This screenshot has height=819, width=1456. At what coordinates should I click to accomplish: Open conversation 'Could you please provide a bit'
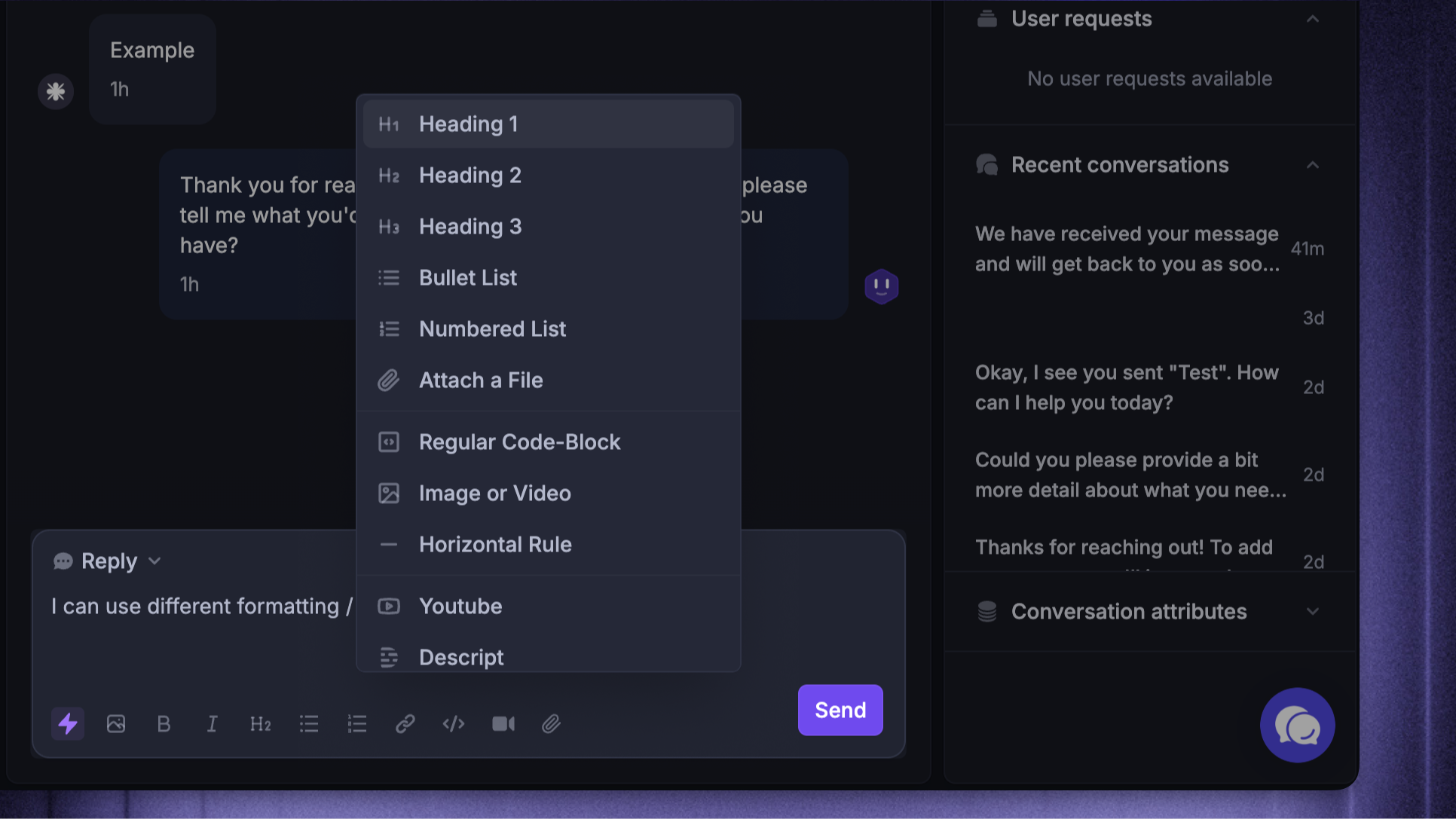pos(1149,475)
